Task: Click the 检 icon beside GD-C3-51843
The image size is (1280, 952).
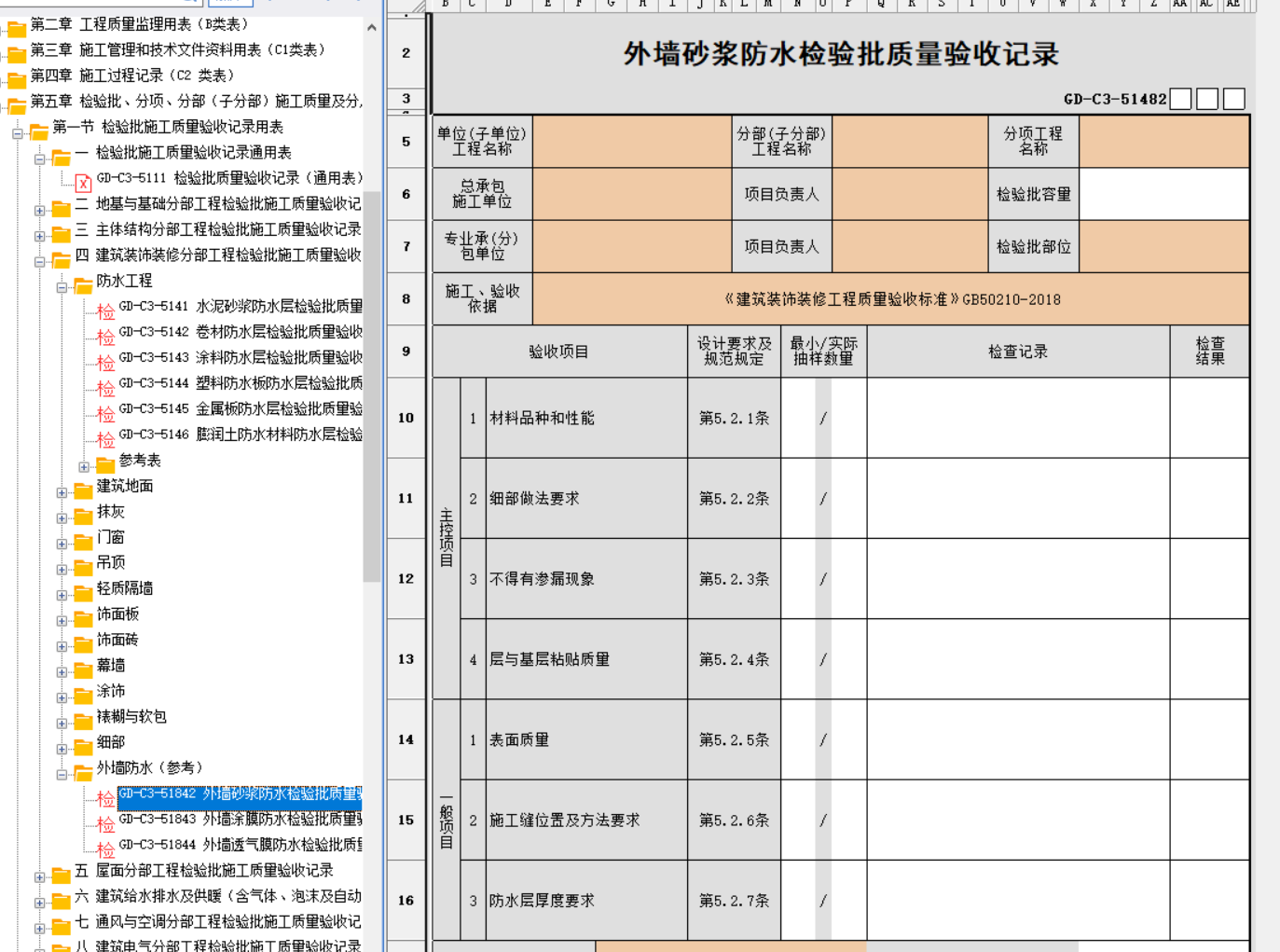Action: (x=106, y=823)
